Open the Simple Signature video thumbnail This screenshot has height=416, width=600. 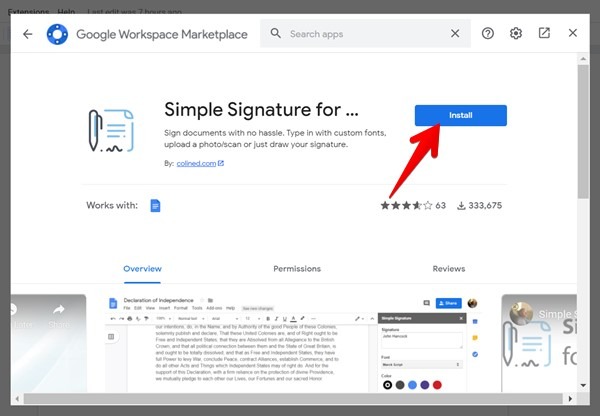[x=539, y=343]
